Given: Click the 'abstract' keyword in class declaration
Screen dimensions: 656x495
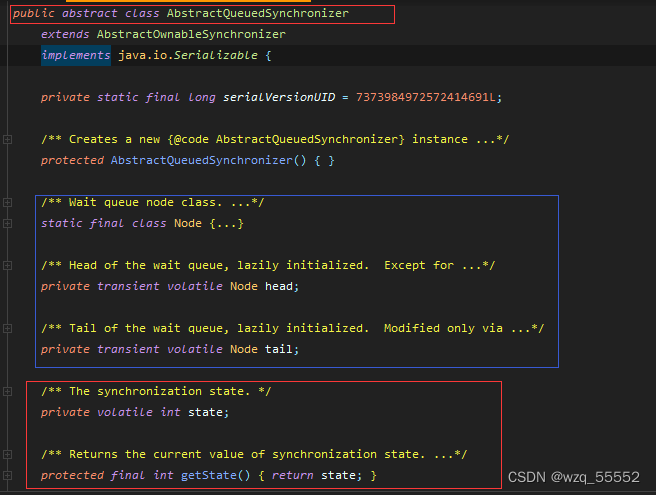Looking at the screenshot, I should [90, 13].
